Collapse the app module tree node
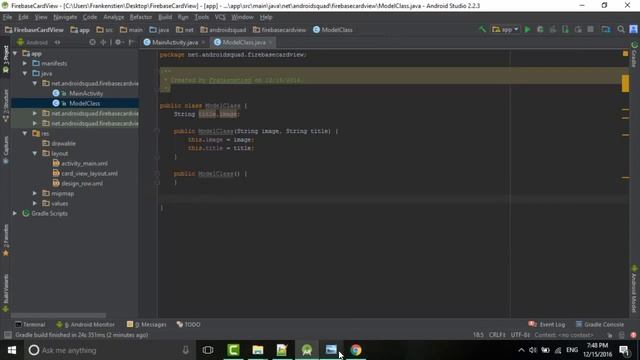This screenshot has width=640, height=360. coord(16,53)
